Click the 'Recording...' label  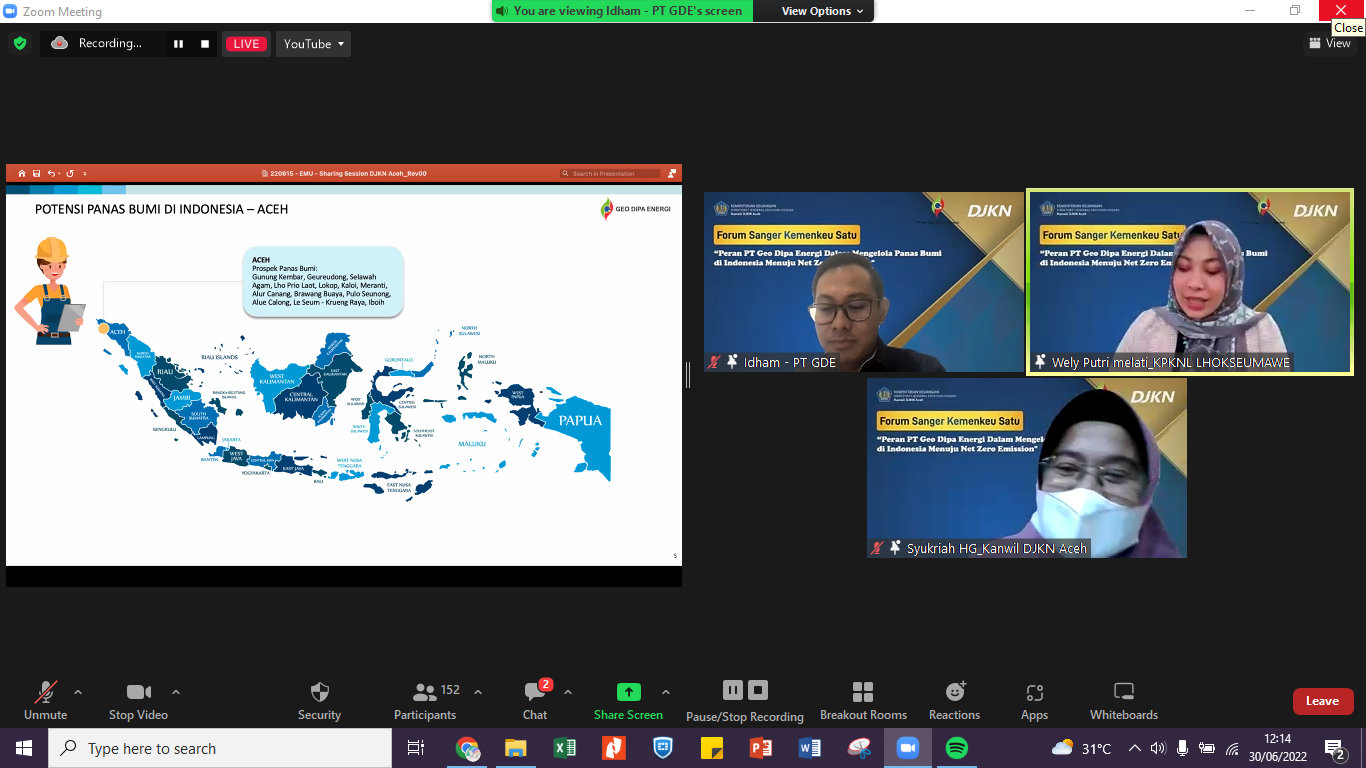(110, 44)
